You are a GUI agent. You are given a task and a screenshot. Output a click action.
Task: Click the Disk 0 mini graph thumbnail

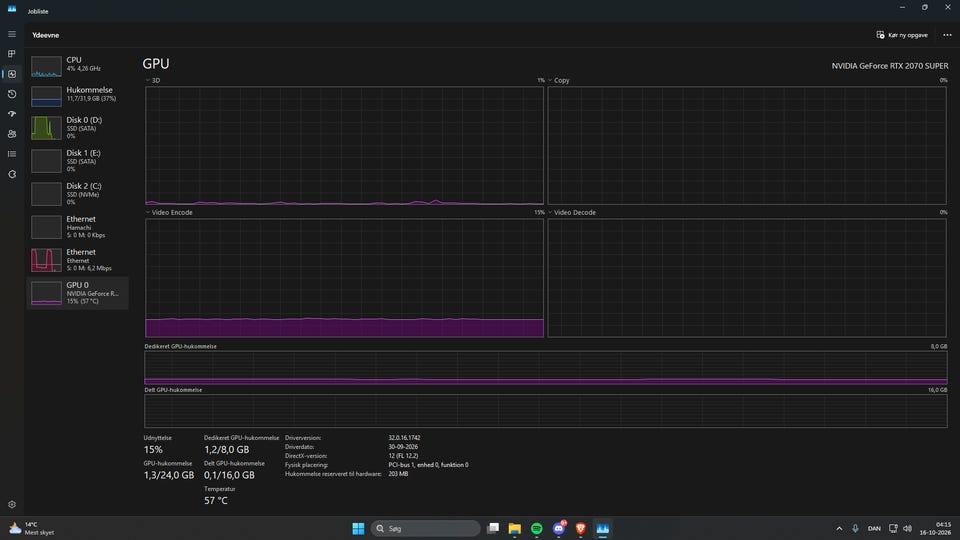pyautogui.click(x=47, y=128)
